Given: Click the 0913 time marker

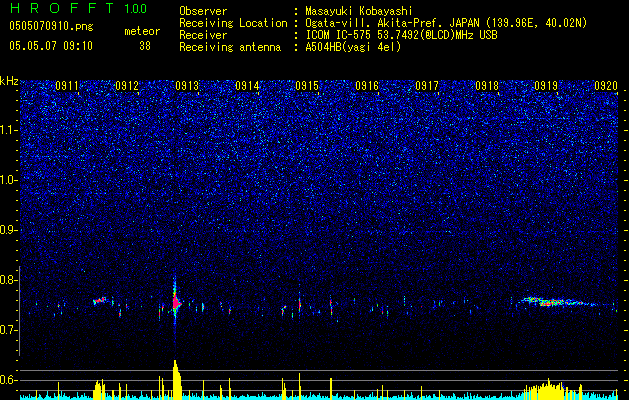Looking at the screenshot, I should coord(187,85).
